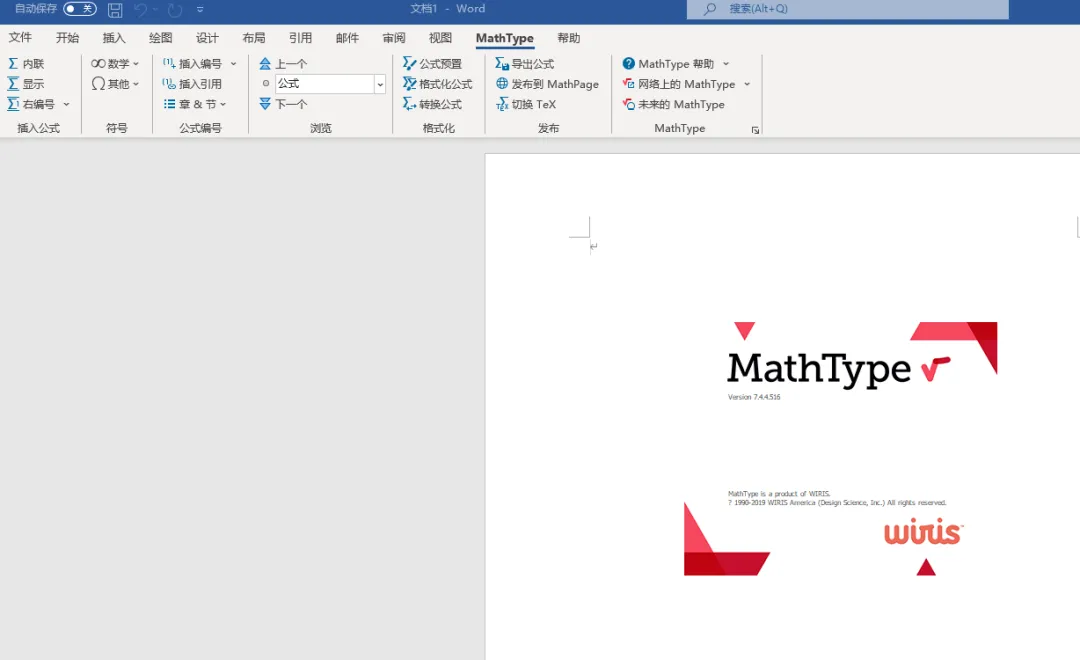1080x660 pixels.
Task: Switch to the 邮件 tab
Action: (x=347, y=38)
